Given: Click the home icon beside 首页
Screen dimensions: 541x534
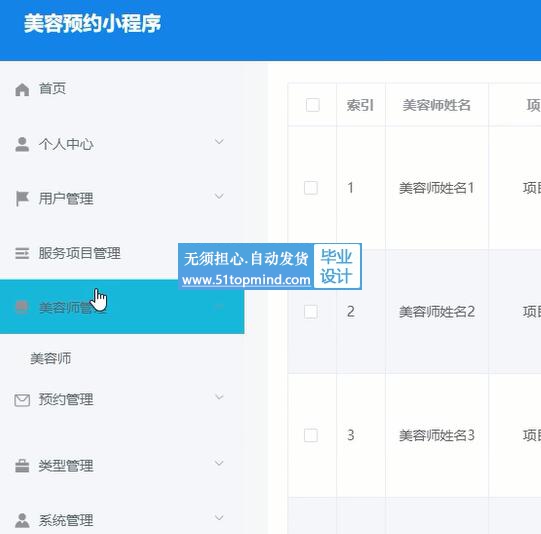Looking at the screenshot, I should [x=22, y=89].
